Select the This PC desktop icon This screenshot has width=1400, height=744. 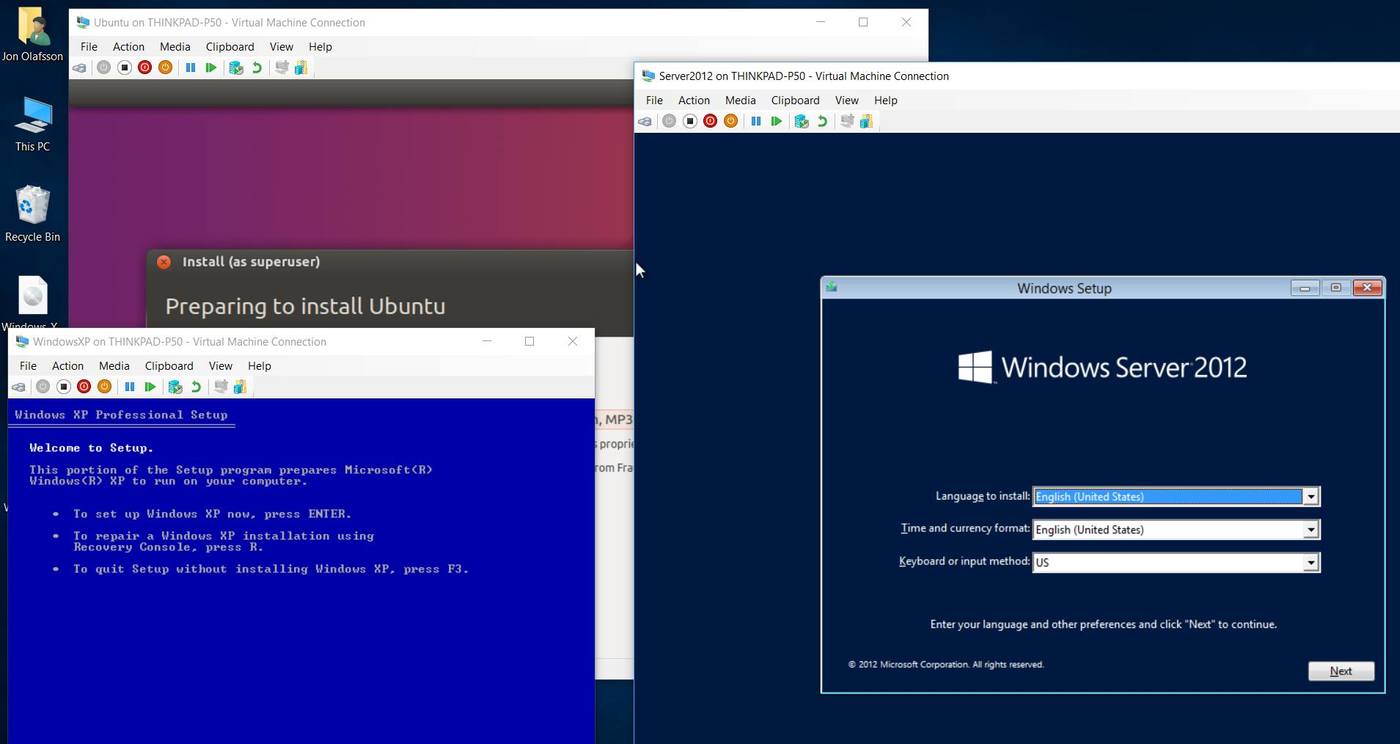tap(32, 125)
